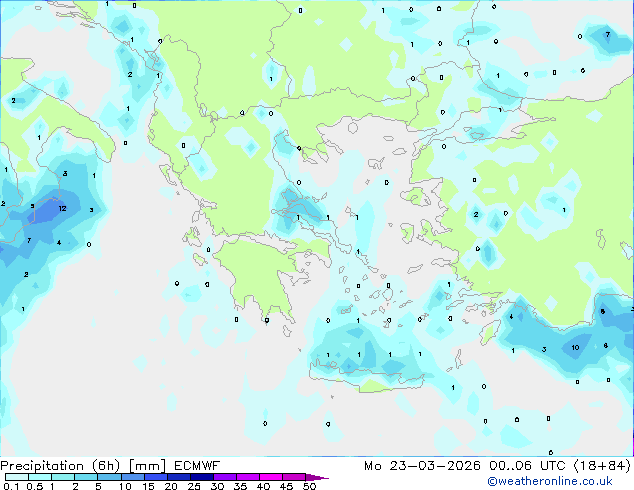Click the '(18+84)' forecast run text
The height and width of the screenshot is (490, 634).
tap(602, 466)
